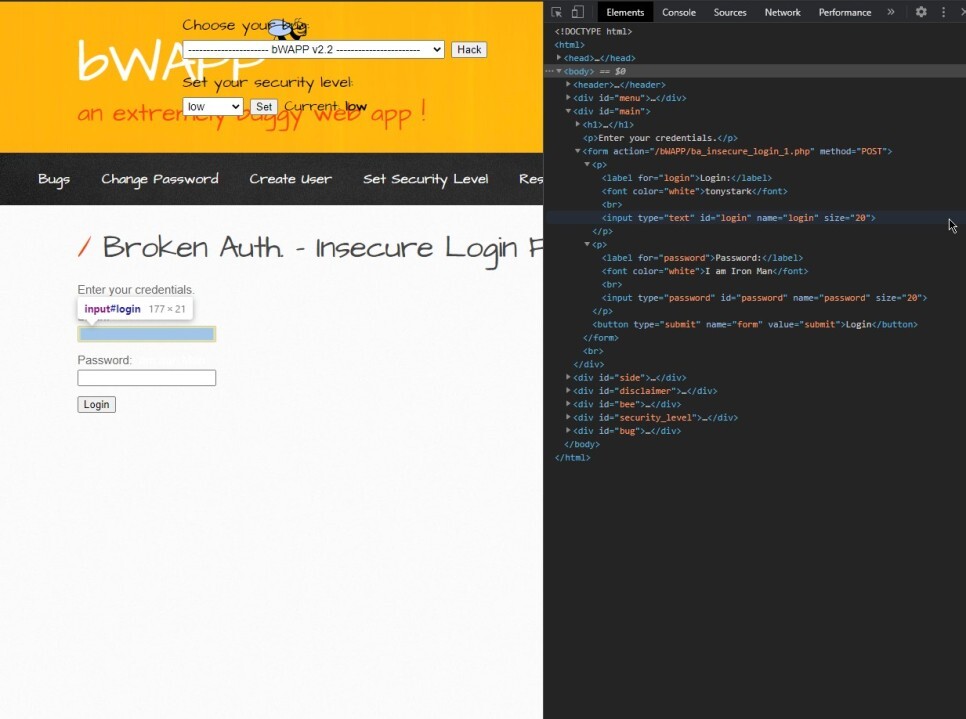
Task: Focus the highlighted login input field
Action: click(x=147, y=334)
